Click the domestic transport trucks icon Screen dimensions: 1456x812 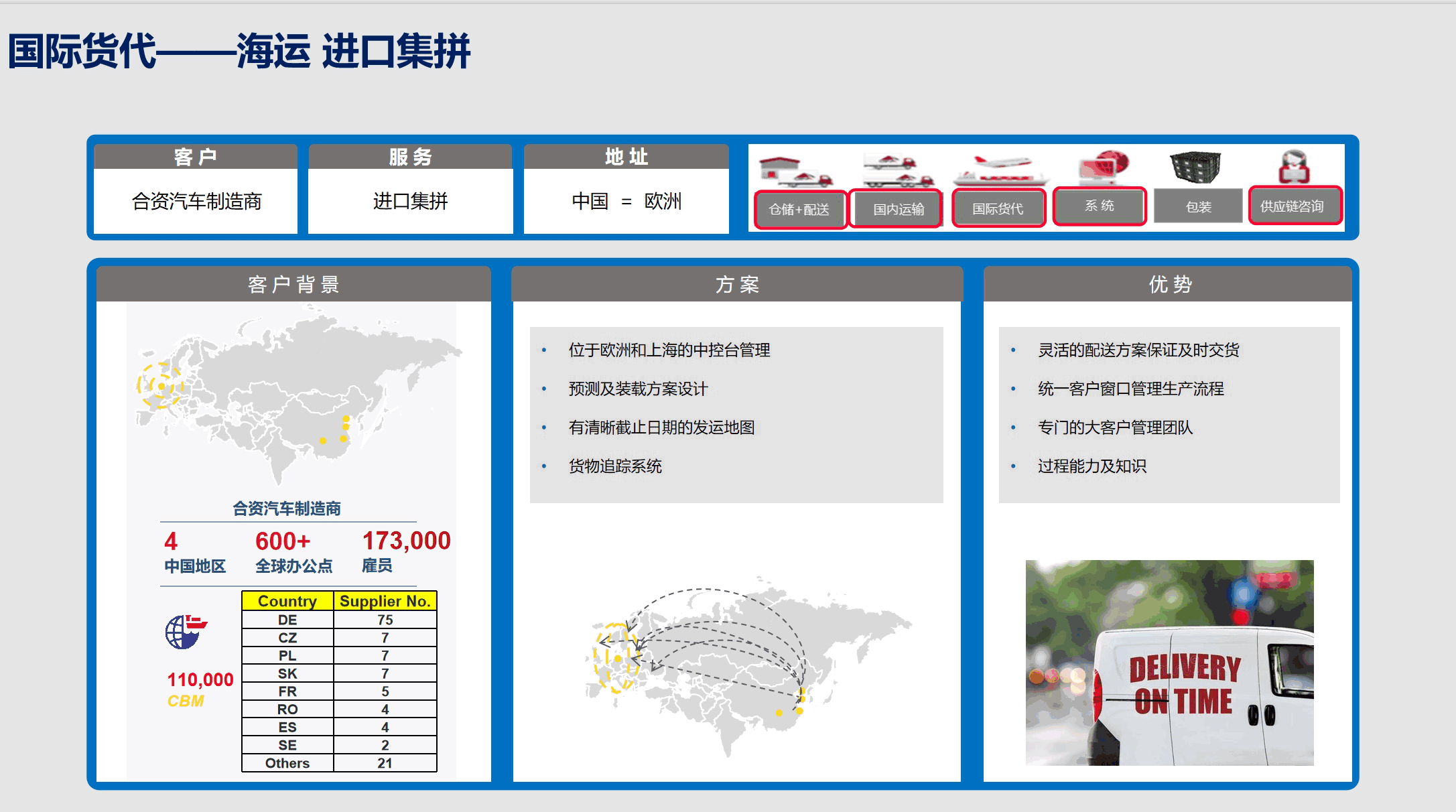[898, 171]
